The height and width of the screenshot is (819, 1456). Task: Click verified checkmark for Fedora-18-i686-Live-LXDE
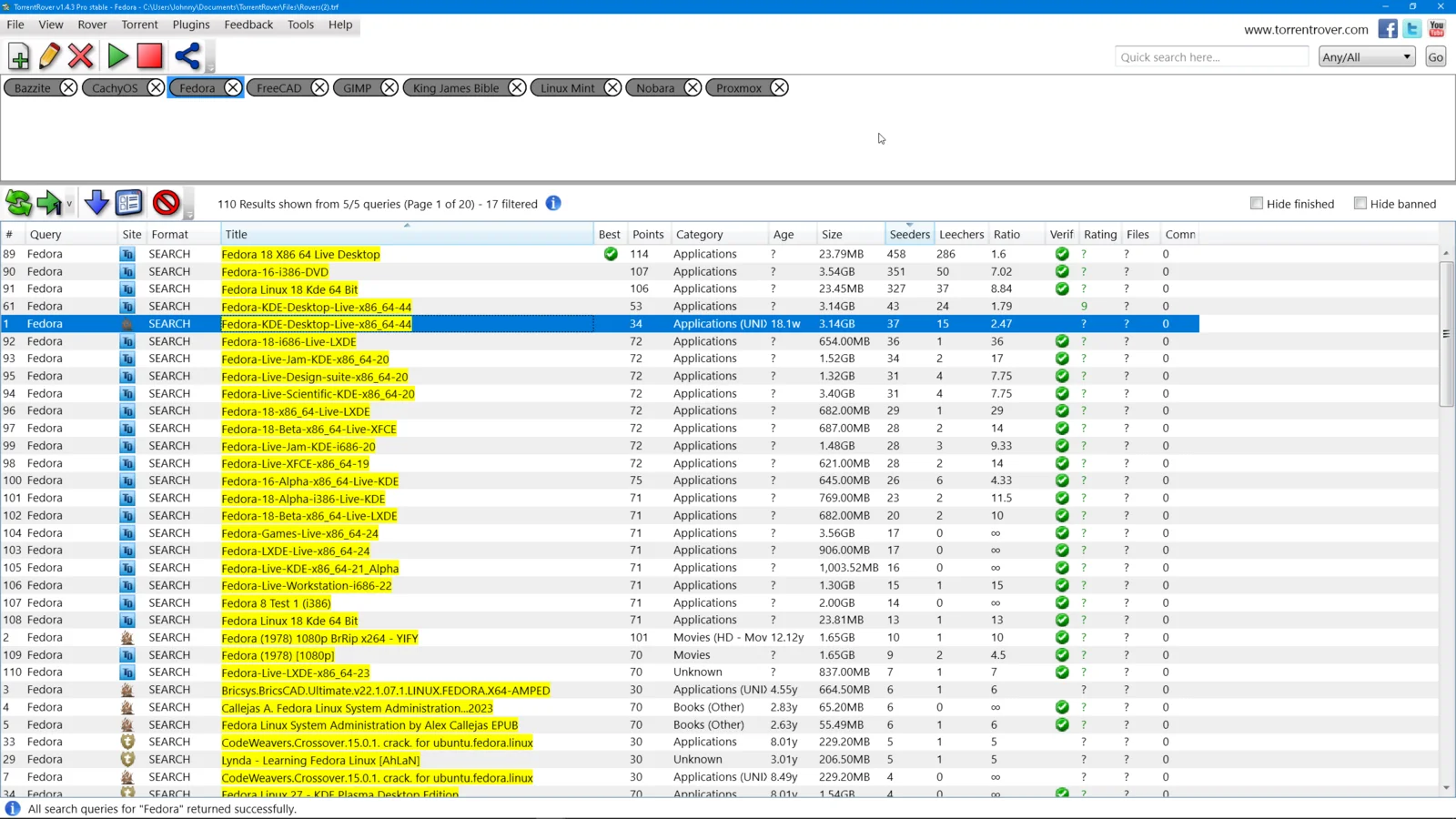point(1062,341)
